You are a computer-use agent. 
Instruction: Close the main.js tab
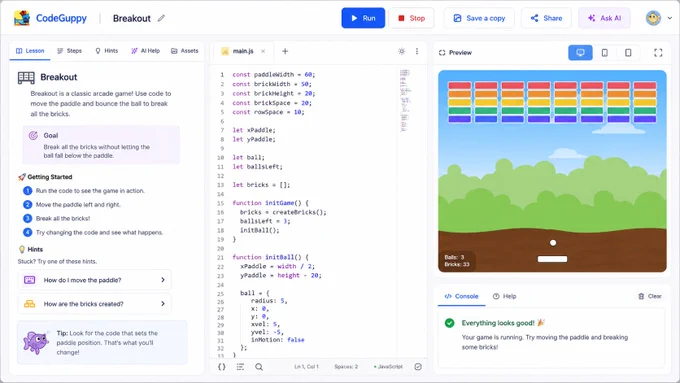(x=263, y=51)
